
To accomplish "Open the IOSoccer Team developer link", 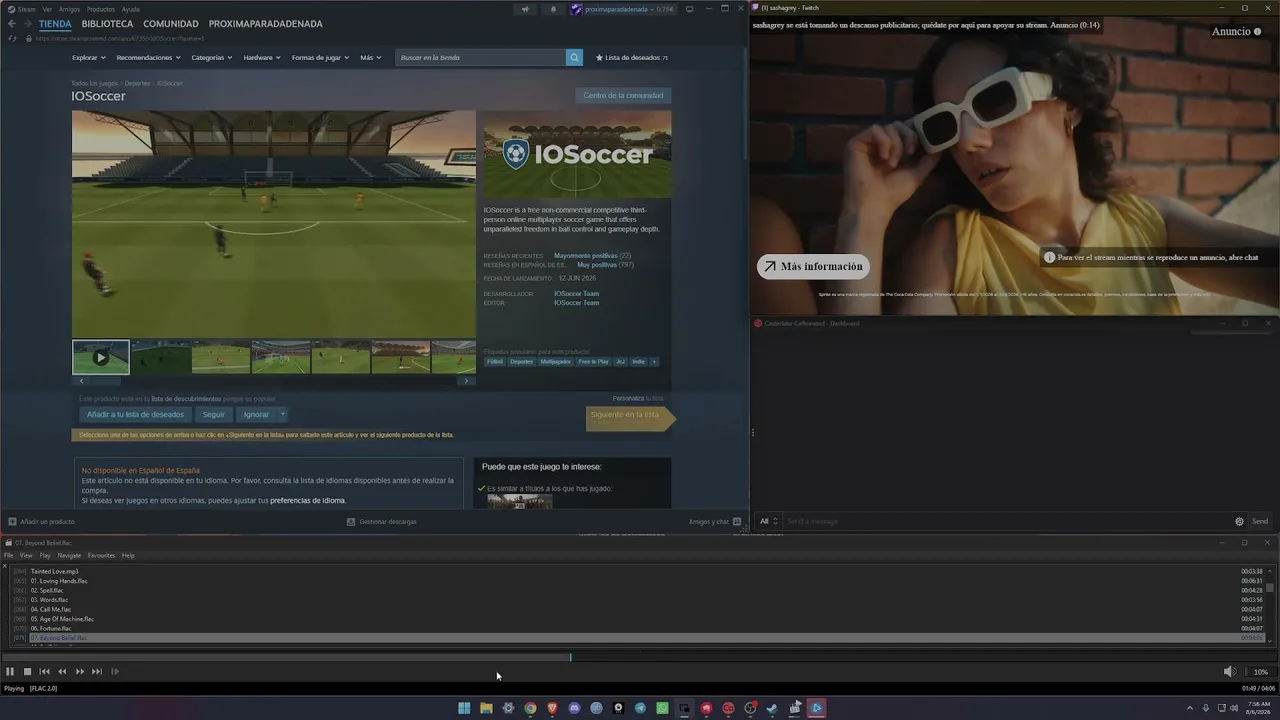I will tap(577, 294).
